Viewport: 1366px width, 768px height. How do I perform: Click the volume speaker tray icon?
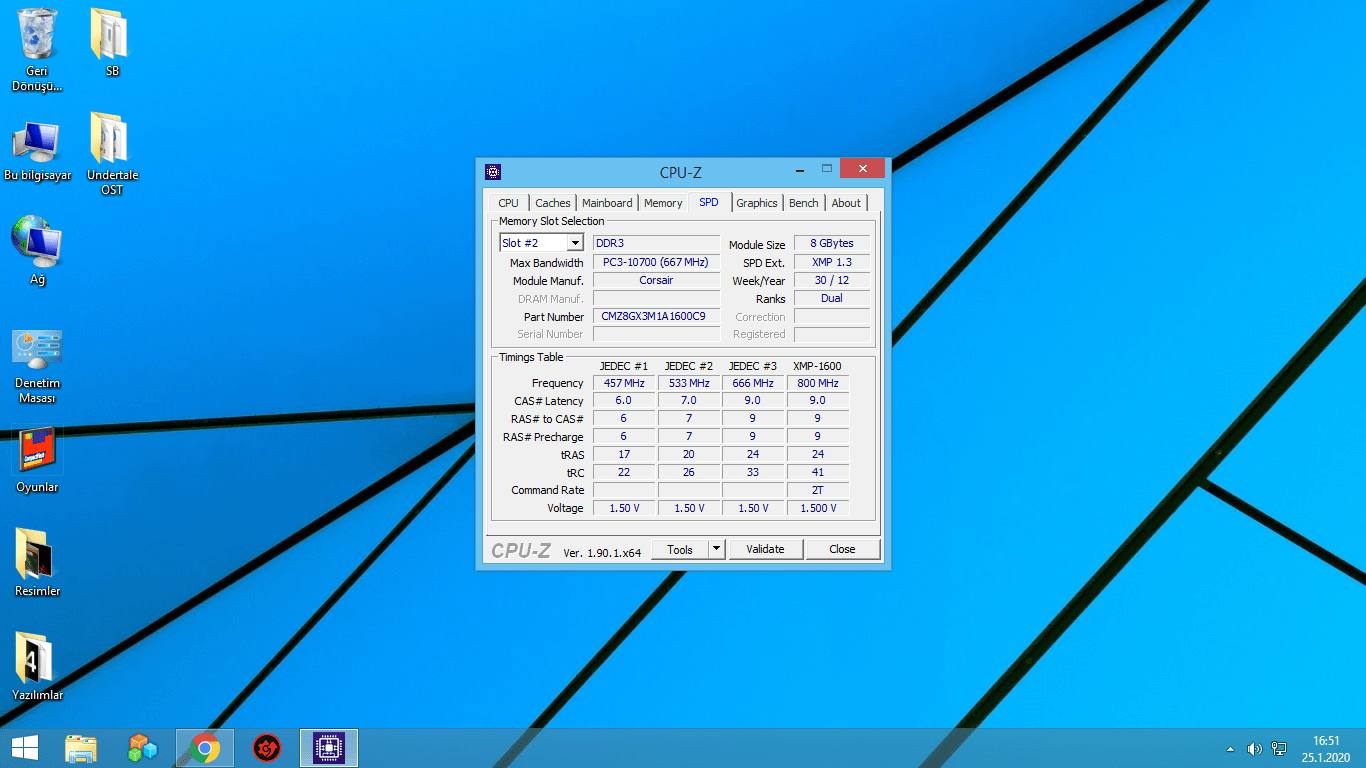1254,749
